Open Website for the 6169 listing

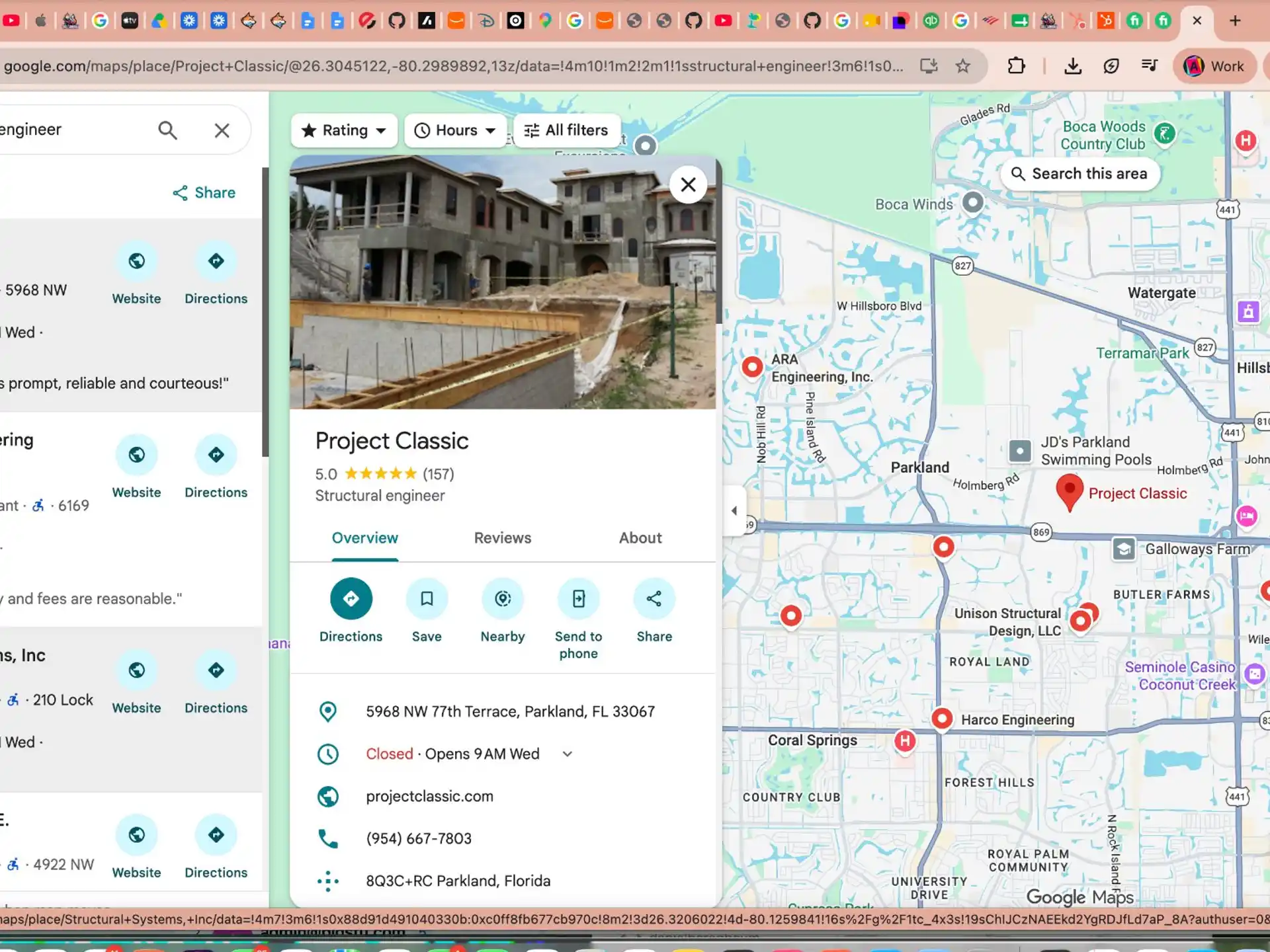(136, 468)
